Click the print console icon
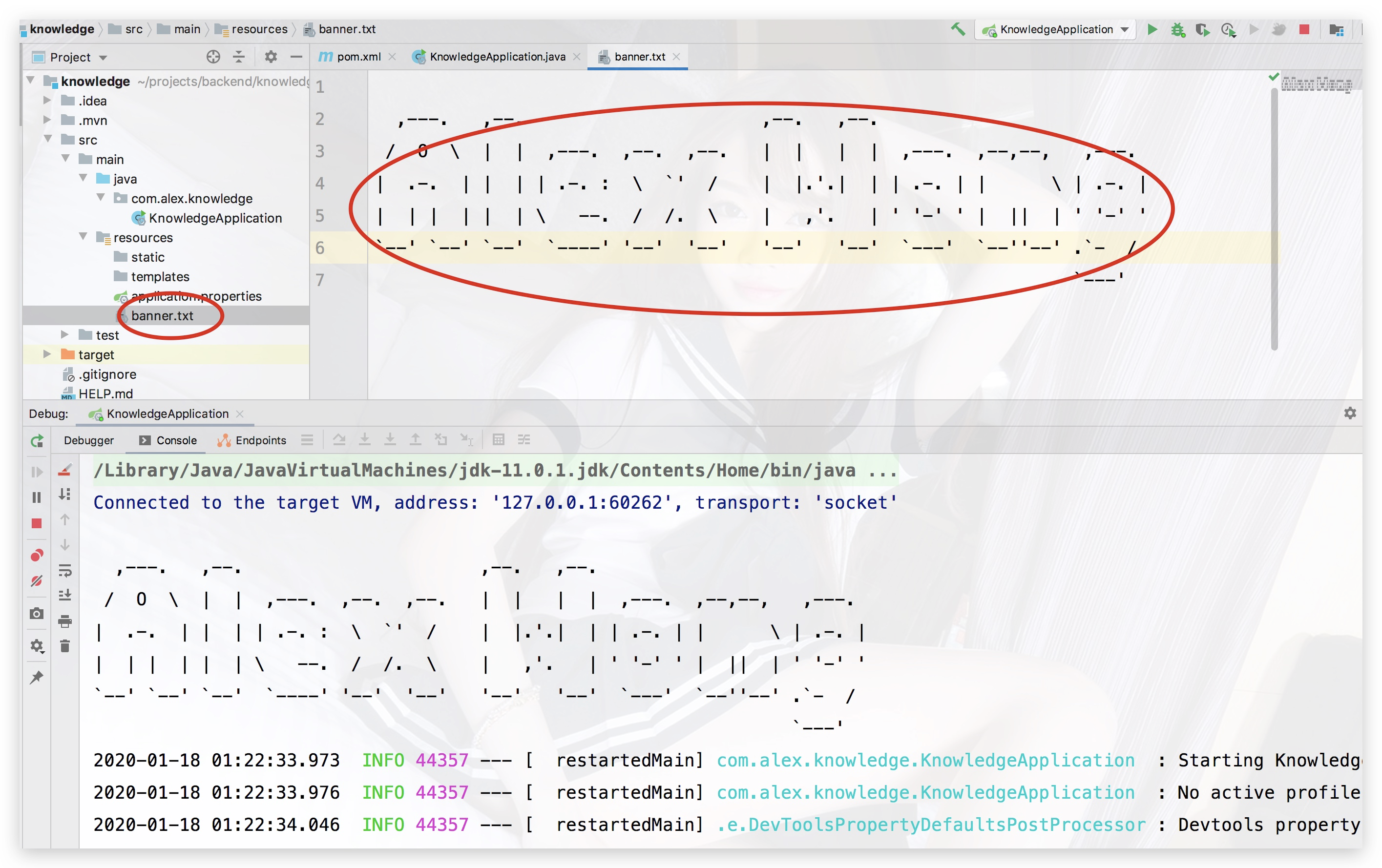Viewport: 1382px width, 868px height. click(65, 621)
